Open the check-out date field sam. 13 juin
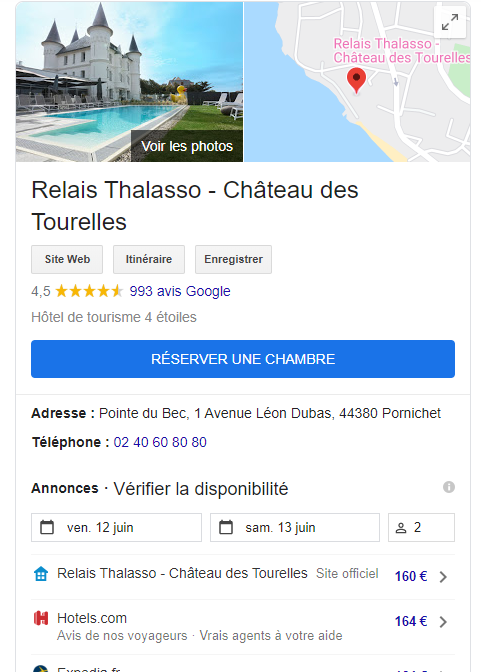Image resolution: width=481 pixels, height=672 pixels. pos(295,528)
